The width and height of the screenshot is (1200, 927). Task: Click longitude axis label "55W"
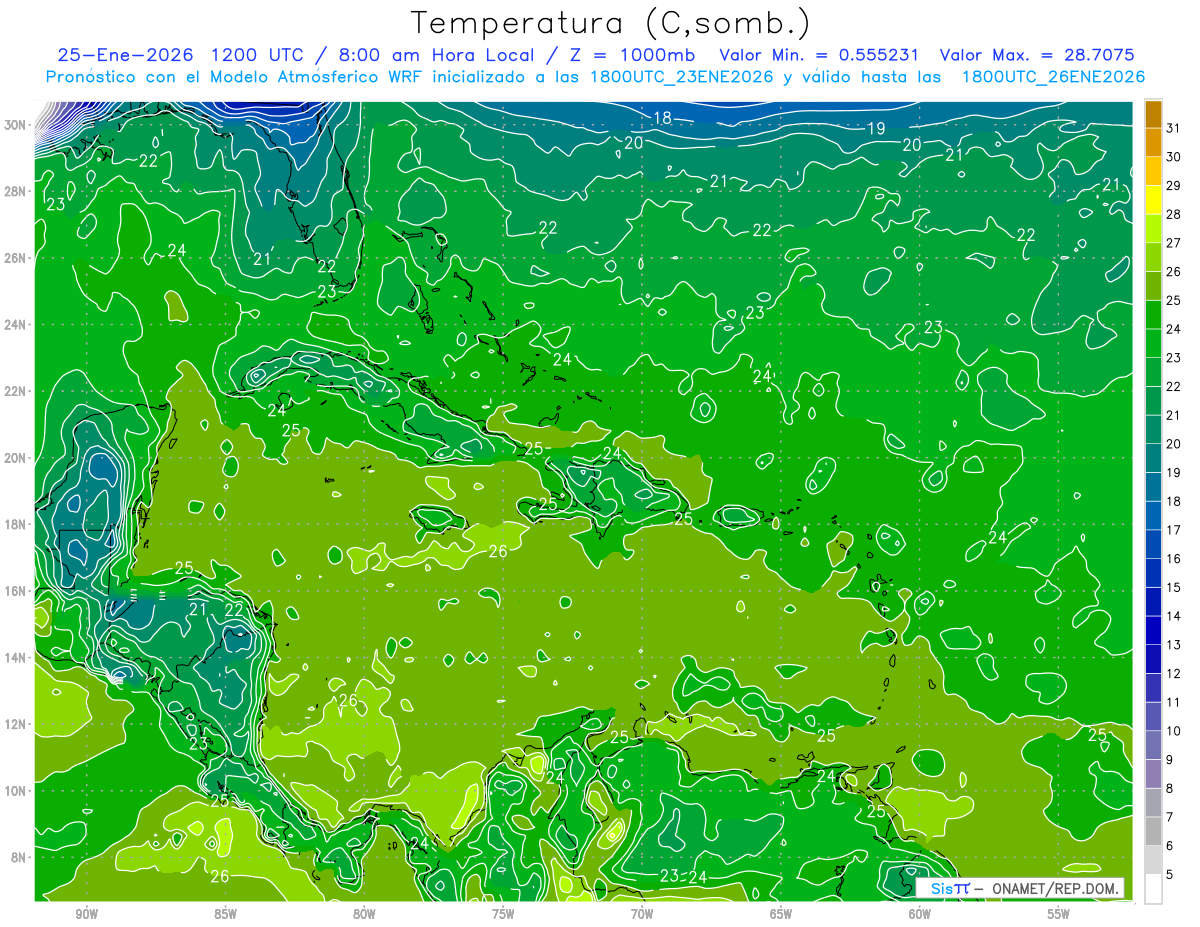coord(1059,914)
